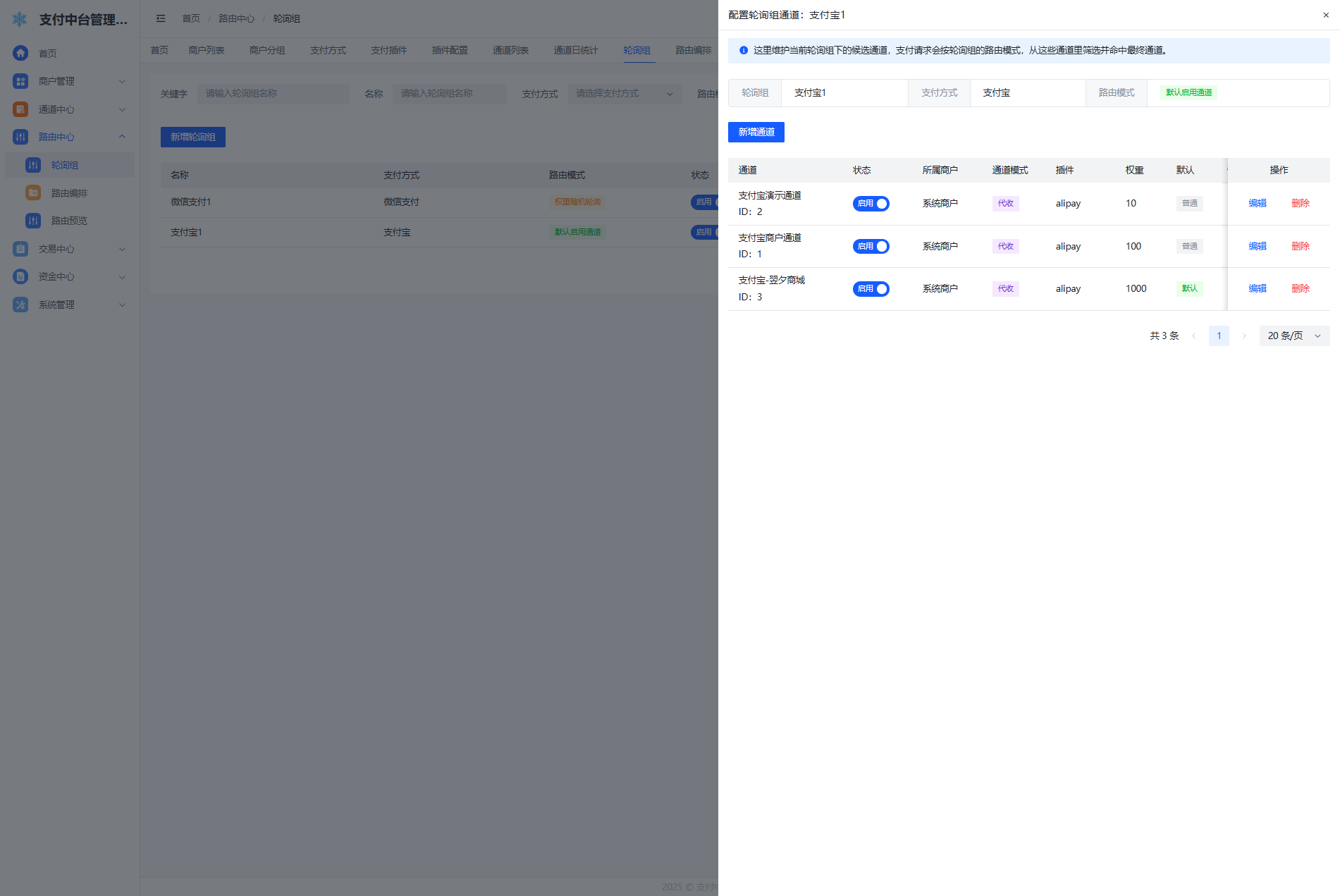Disable the 支付宝演示通道 status switch
1340x896 pixels.
[871, 204]
